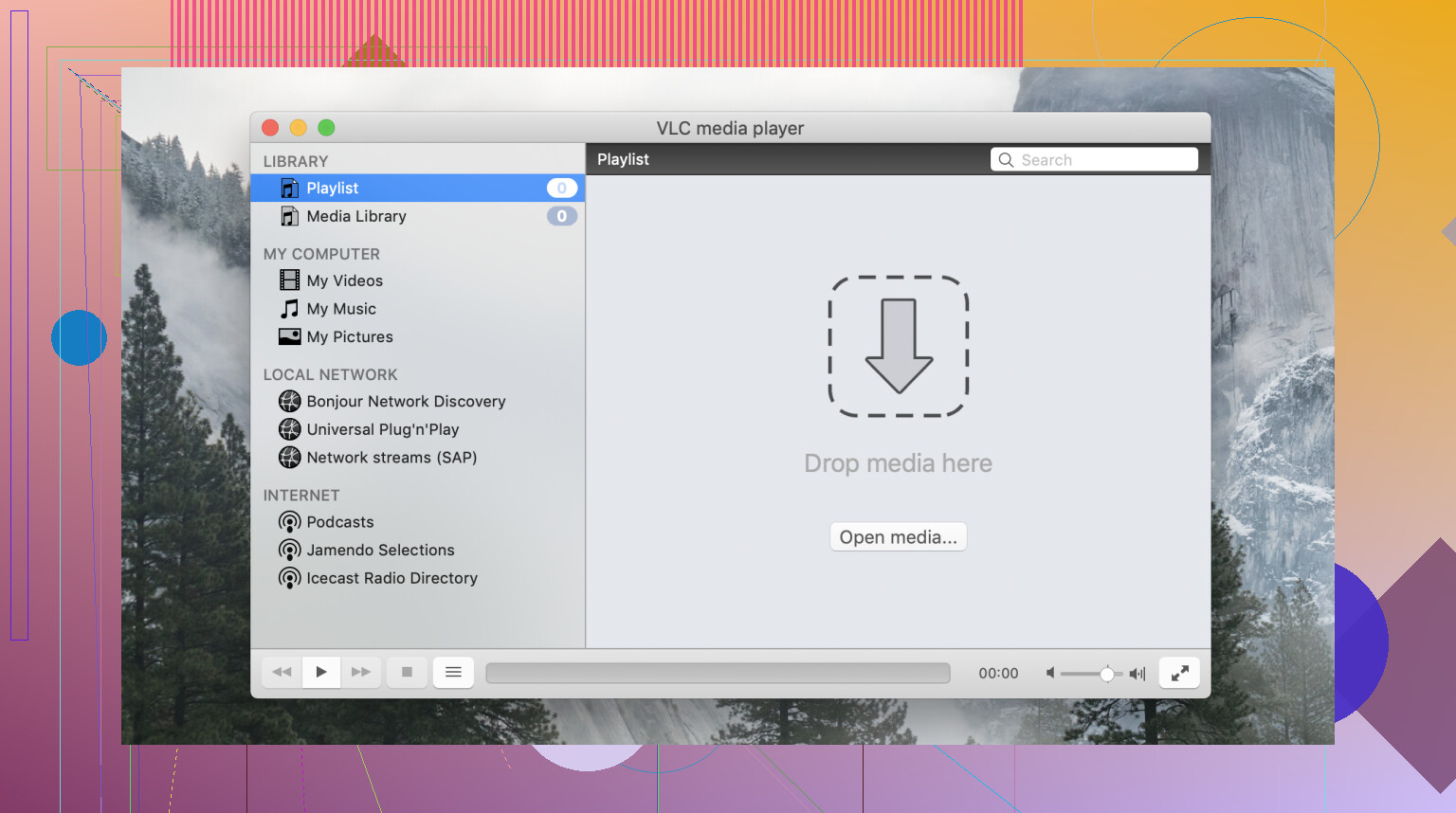
Task: Toggle the playlist view list icon
Action: point(453,672)
